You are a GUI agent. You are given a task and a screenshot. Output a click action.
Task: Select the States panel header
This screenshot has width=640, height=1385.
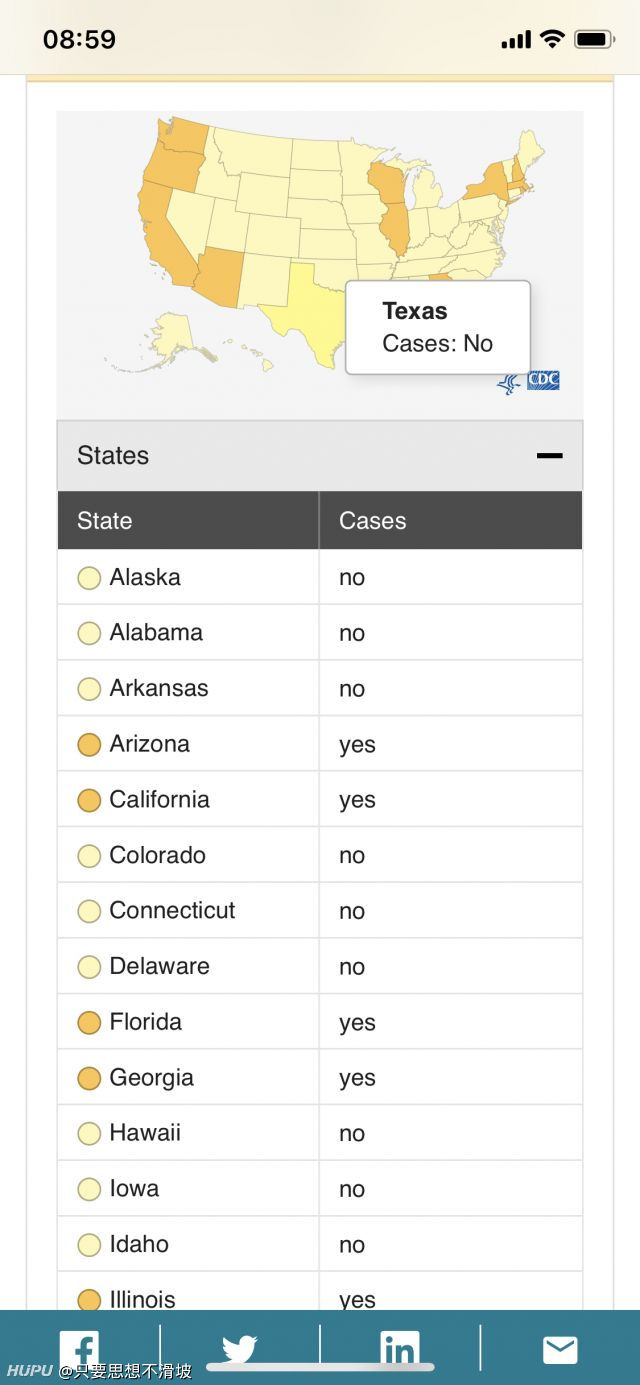point(320,456)
